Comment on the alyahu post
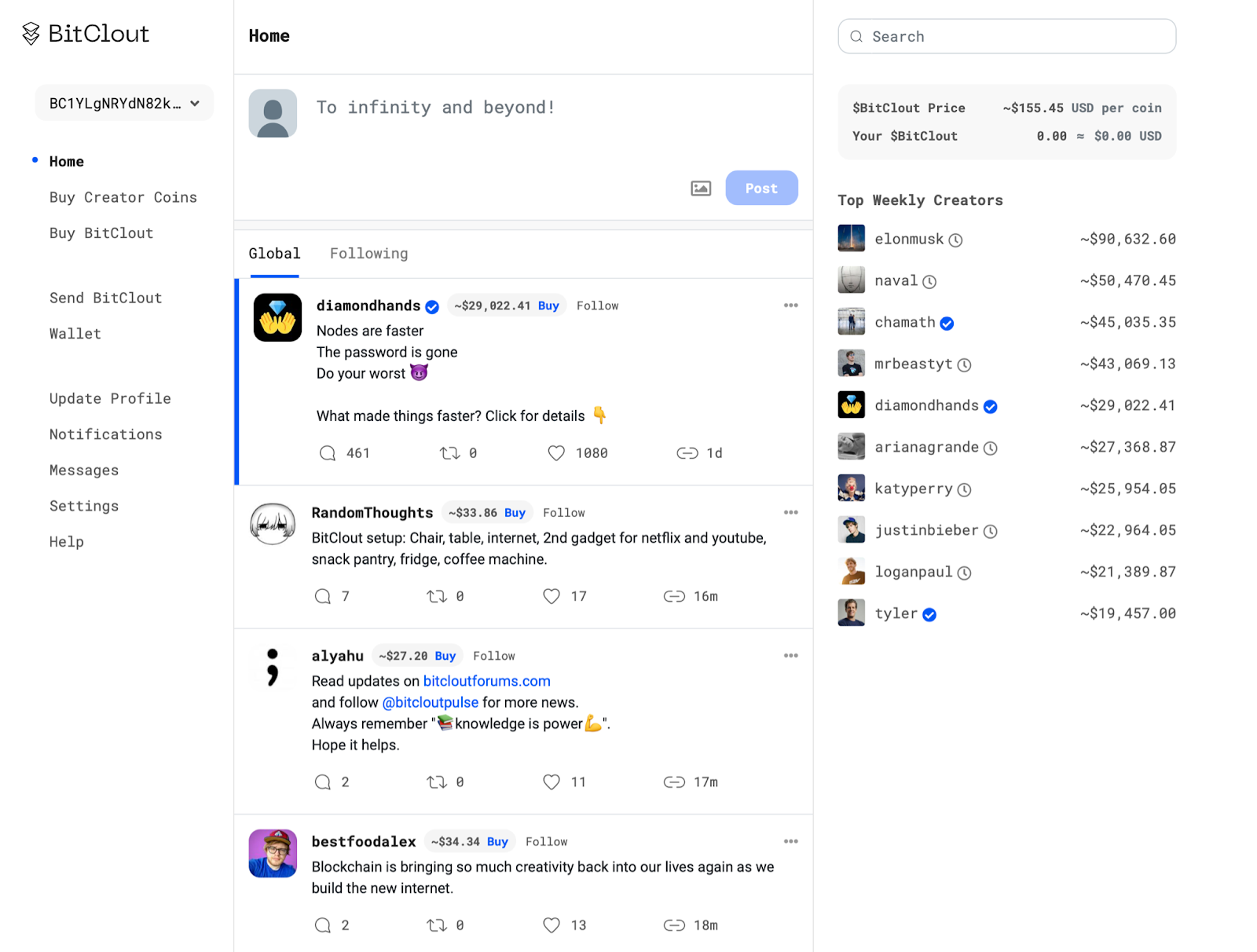This screenshot has width=1257, height=952. coord(323,782)
